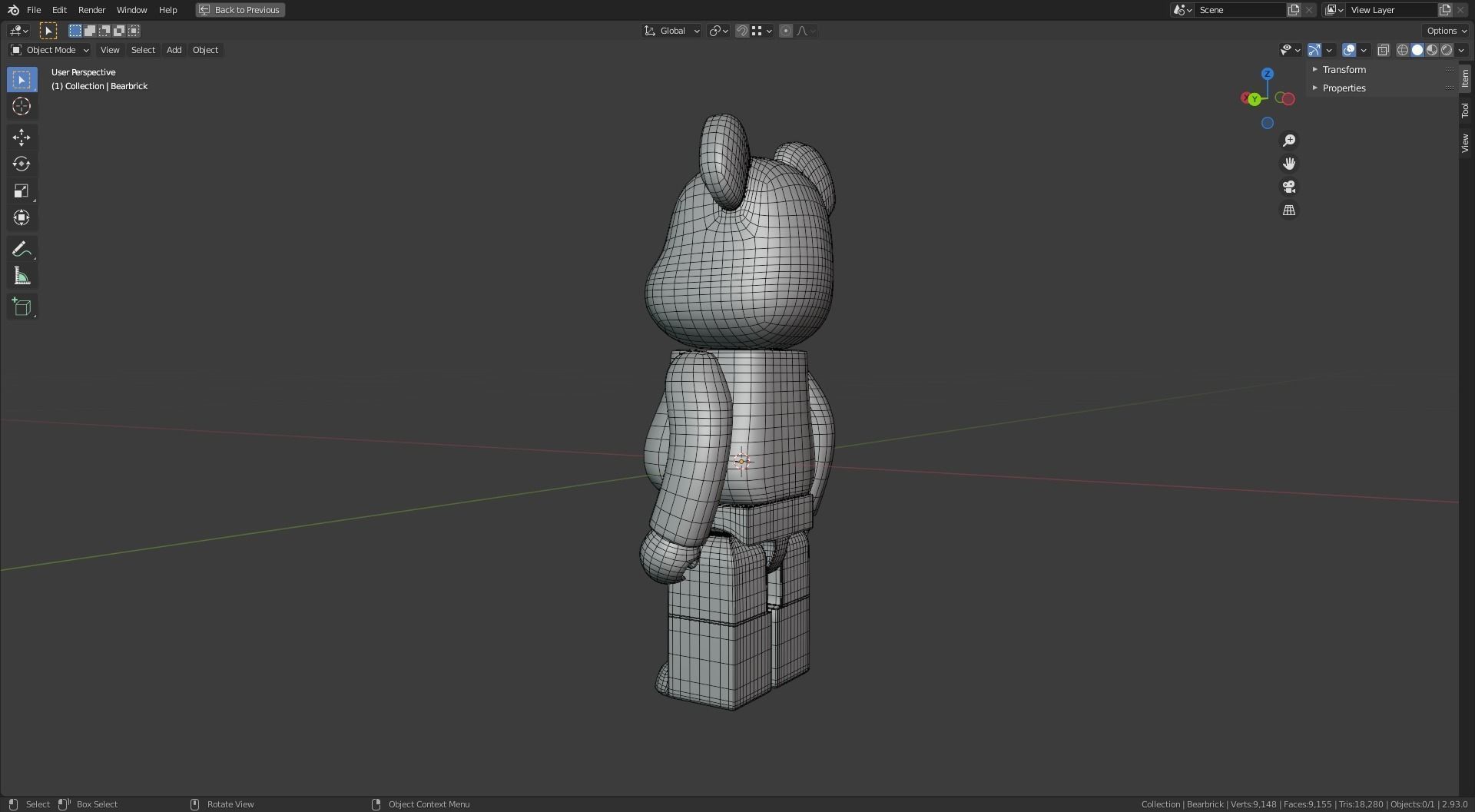Activate the Measure tool
Image resolution: width=1475 pixels, height=812 pixels.
click(22, 275)
